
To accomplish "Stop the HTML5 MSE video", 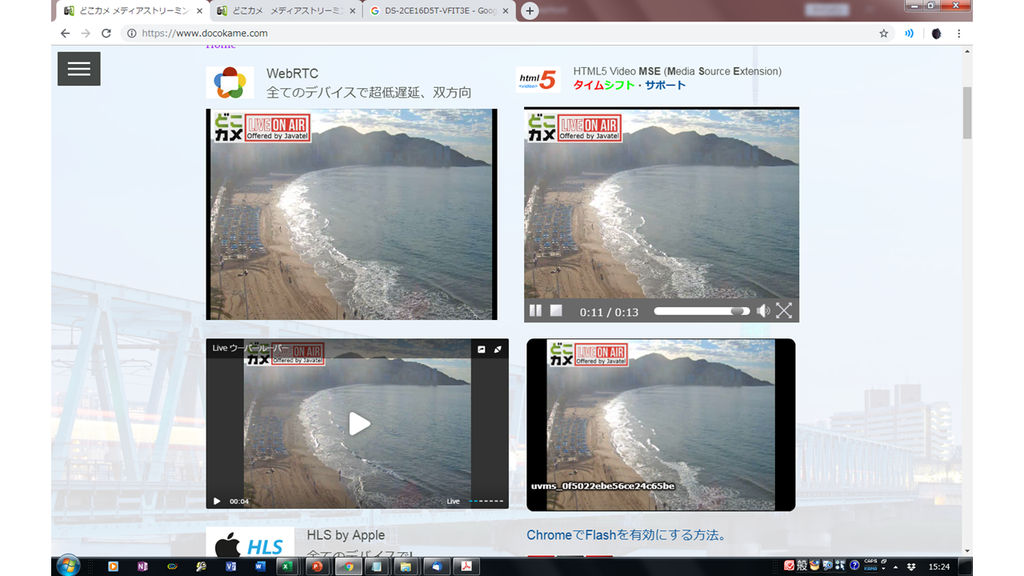I will coord(556,311).
